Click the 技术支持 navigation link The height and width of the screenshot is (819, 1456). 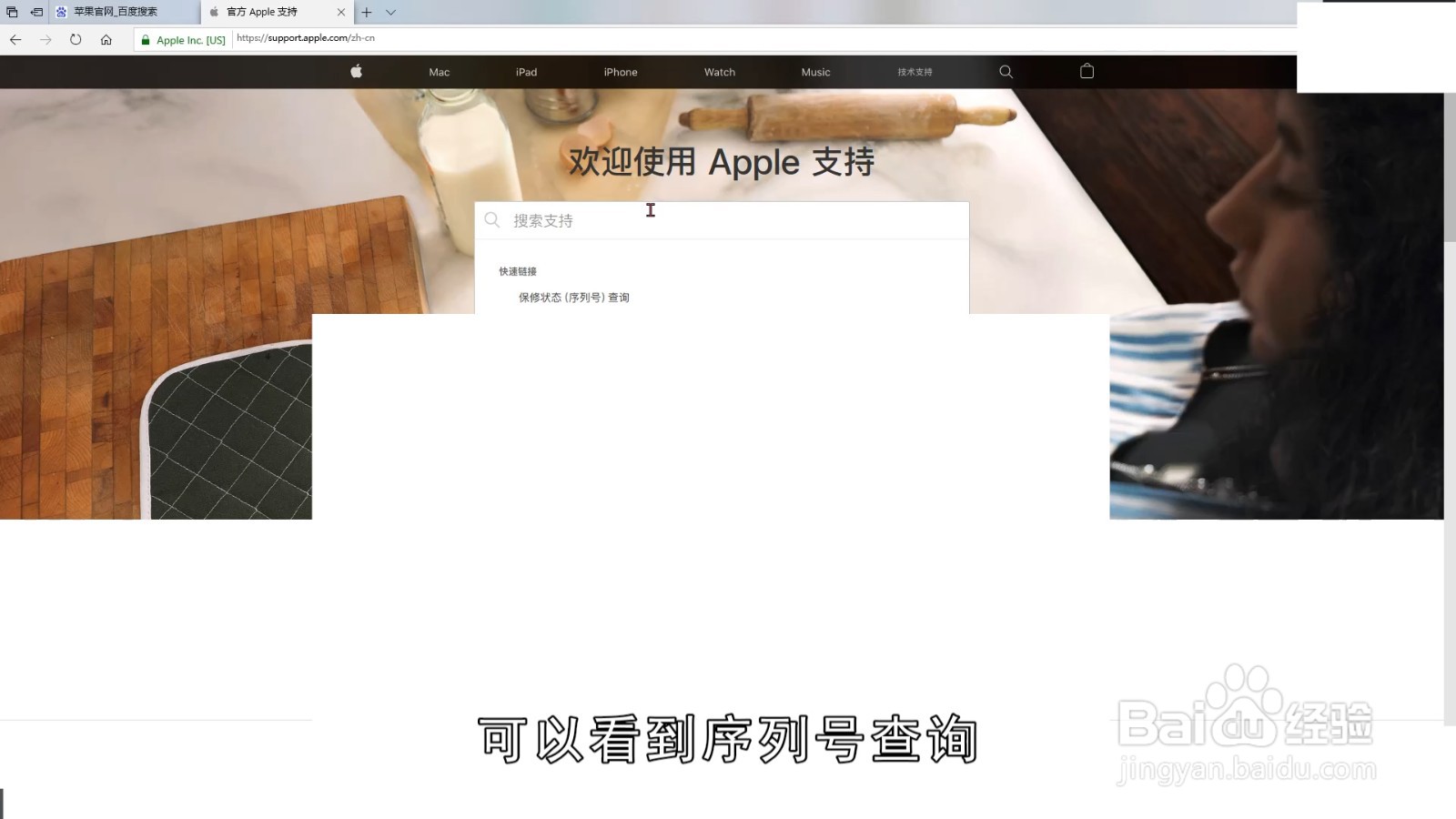(x=913, y=72)
